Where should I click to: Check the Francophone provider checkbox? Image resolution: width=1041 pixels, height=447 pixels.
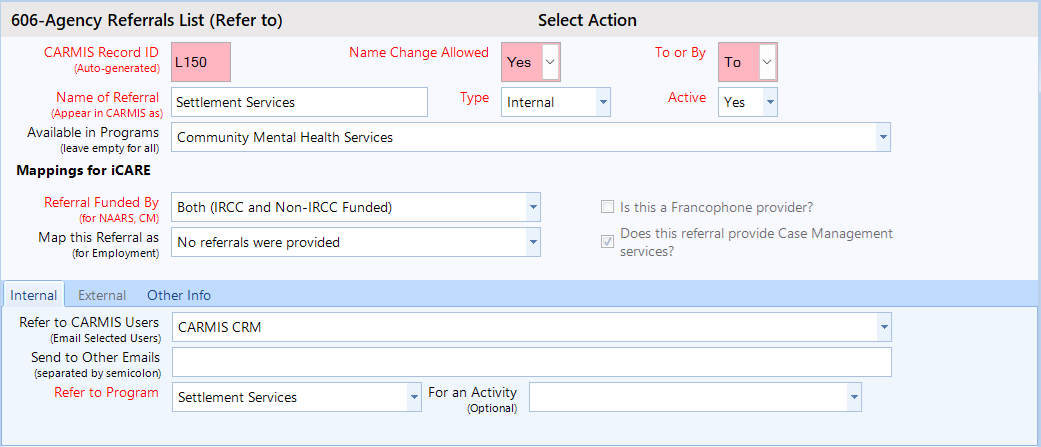pyautogui.click(x=607, y=207)
